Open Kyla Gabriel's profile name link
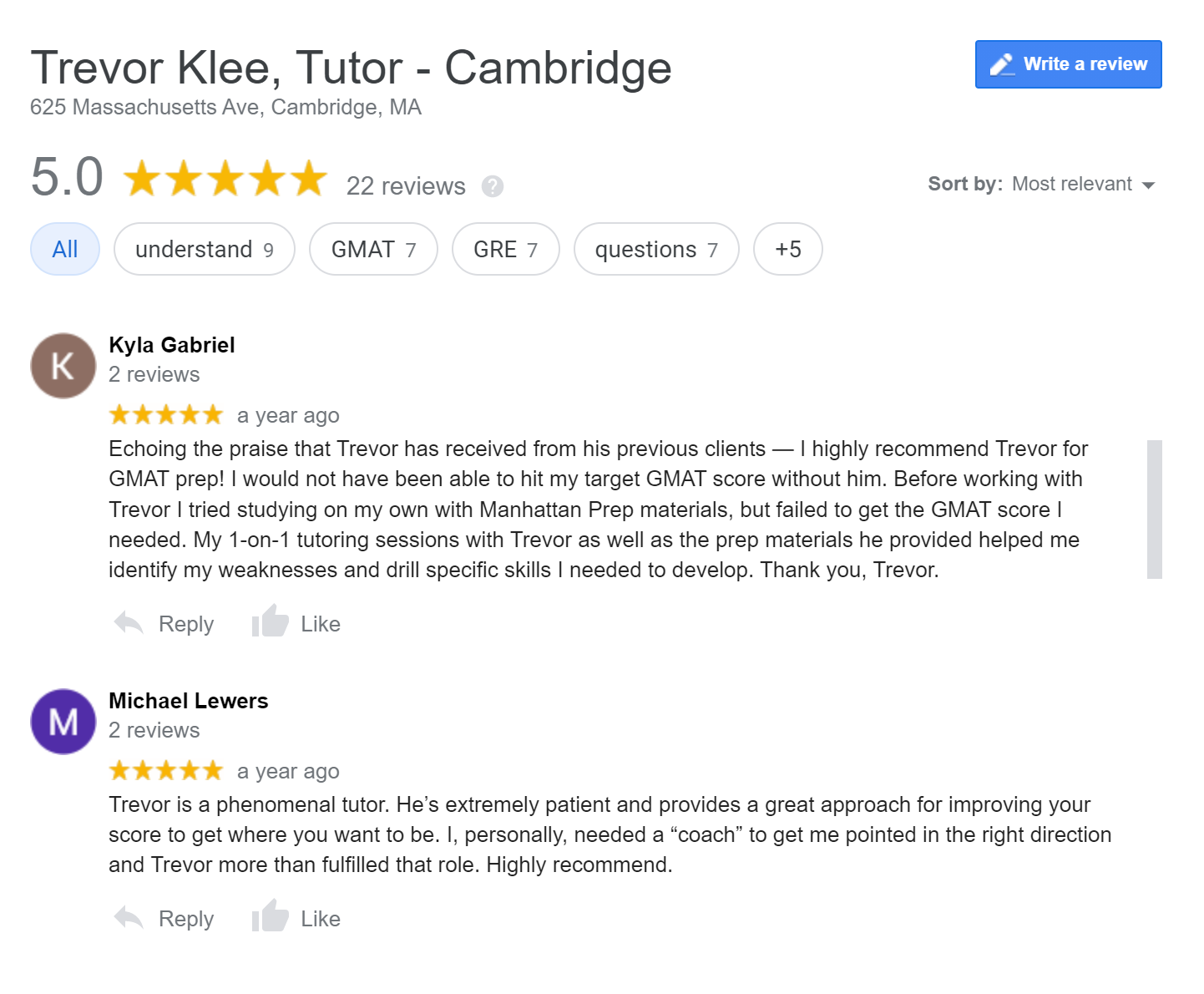The height and width of the screenshot is (994, 1204). (x=172, y=345)
